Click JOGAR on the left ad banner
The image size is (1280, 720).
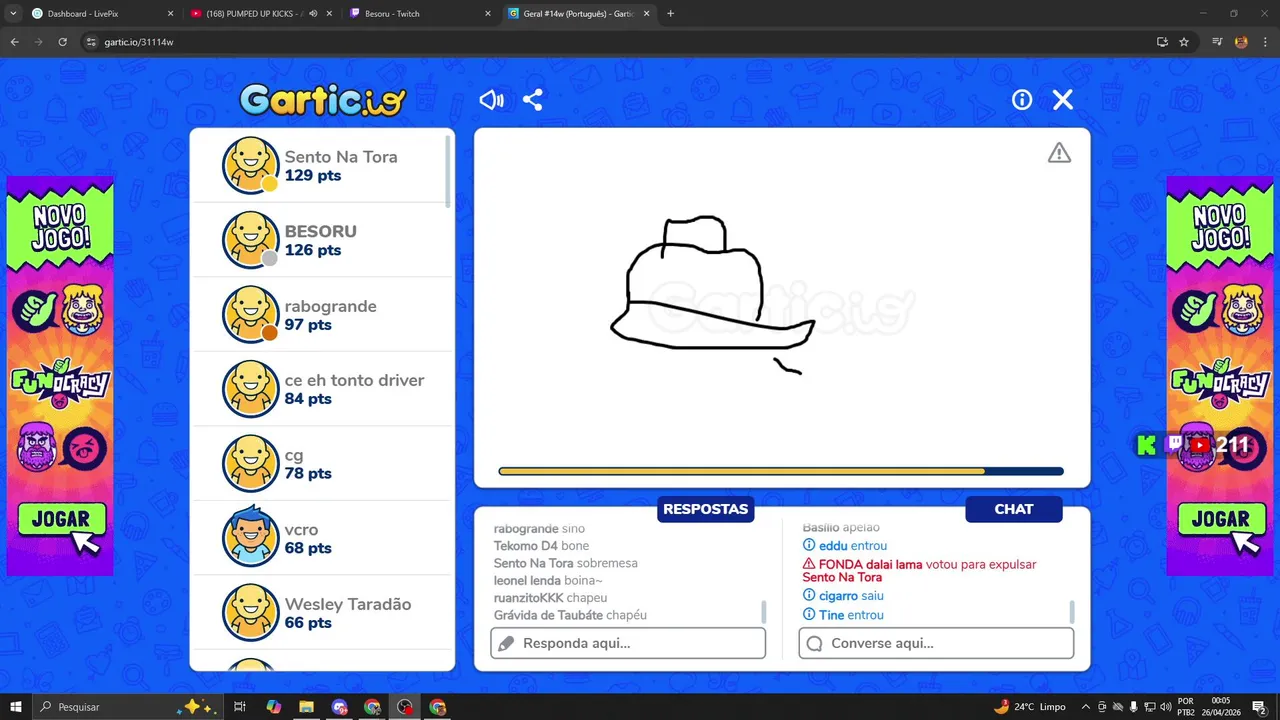[60, 520]
